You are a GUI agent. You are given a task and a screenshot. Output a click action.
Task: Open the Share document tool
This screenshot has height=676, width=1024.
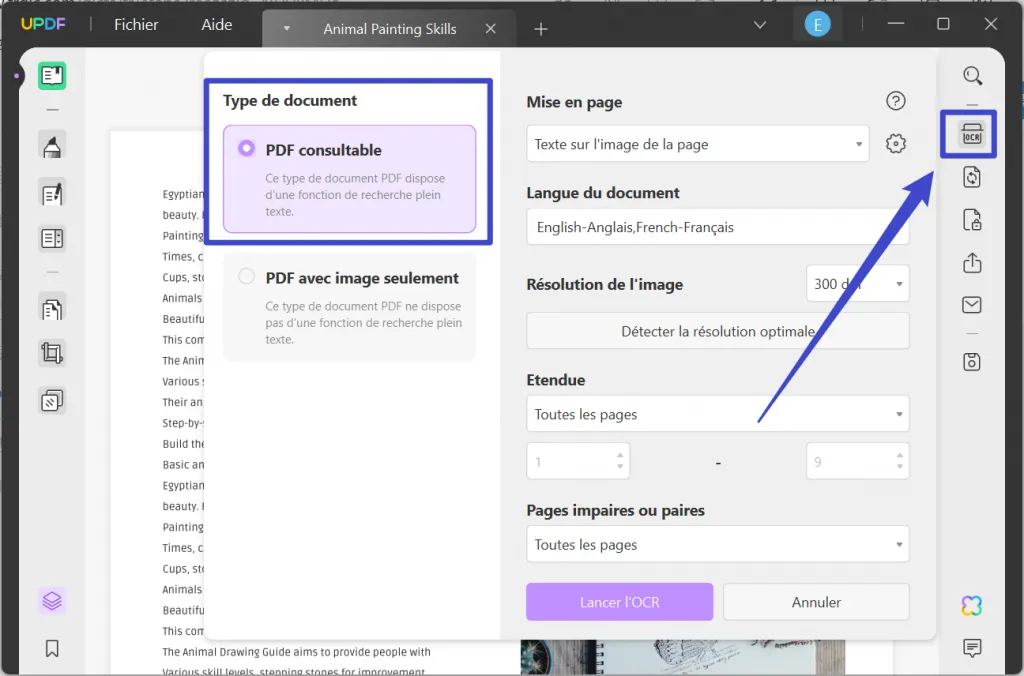point(971,262)
